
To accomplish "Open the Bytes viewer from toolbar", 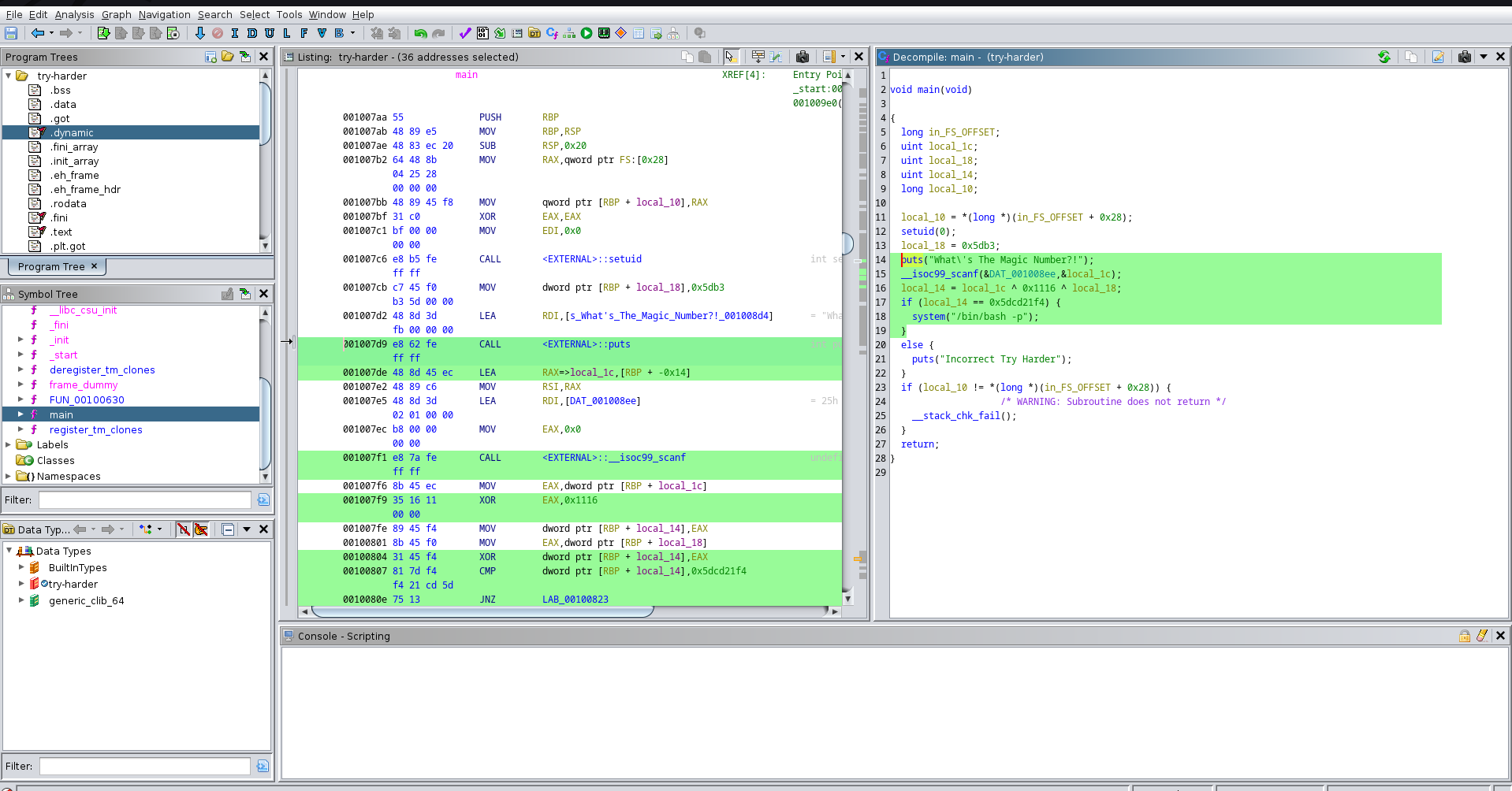I will click(482, 33).
